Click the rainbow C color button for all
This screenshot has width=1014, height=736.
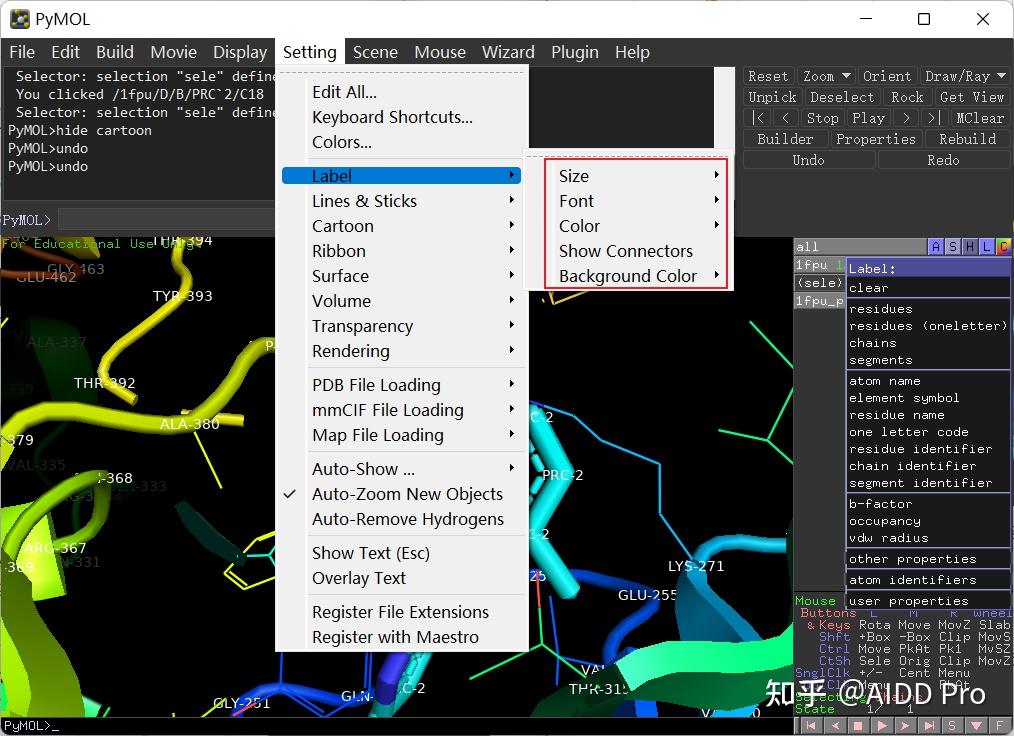[1003, 247]
